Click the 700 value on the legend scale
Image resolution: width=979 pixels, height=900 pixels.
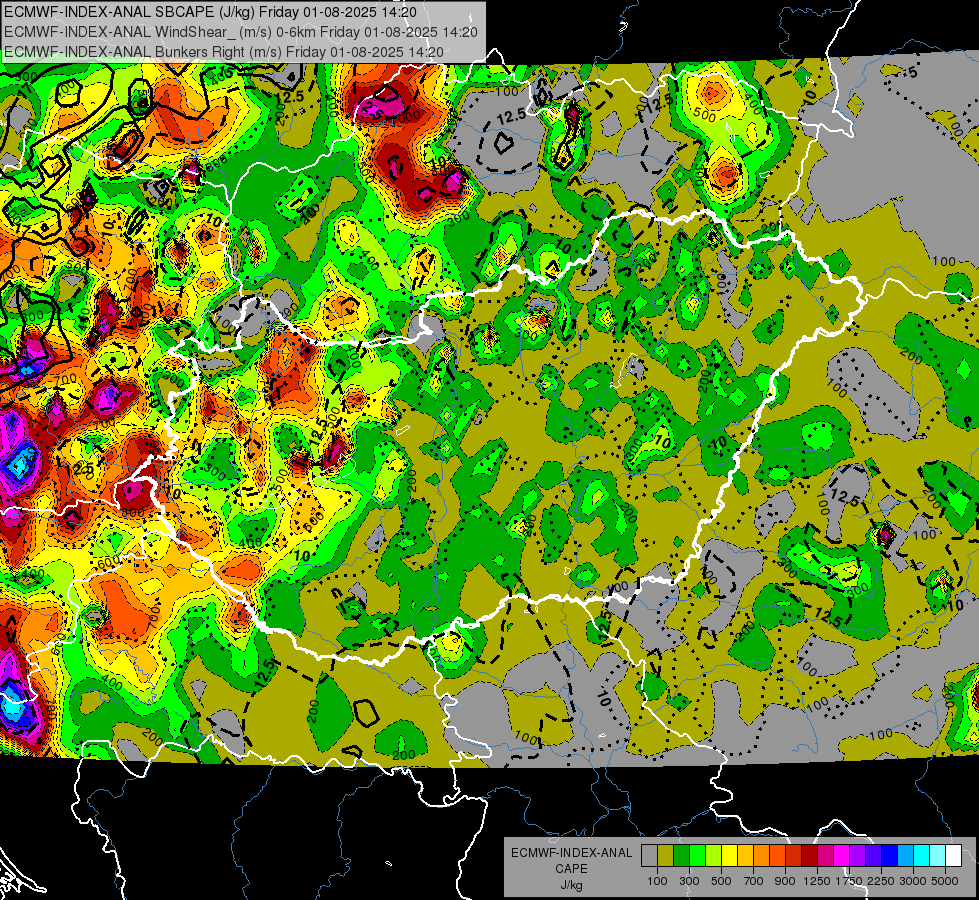(x=754, y=881)
